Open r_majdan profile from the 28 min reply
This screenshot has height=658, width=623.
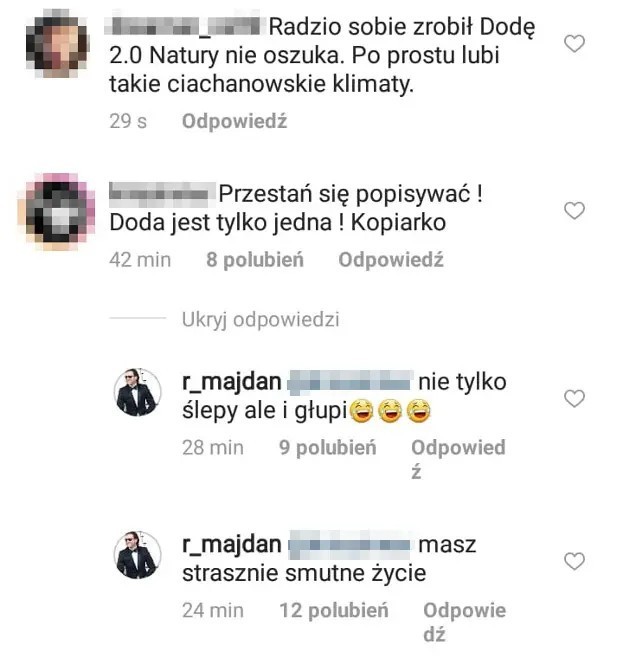click(232, 382)
